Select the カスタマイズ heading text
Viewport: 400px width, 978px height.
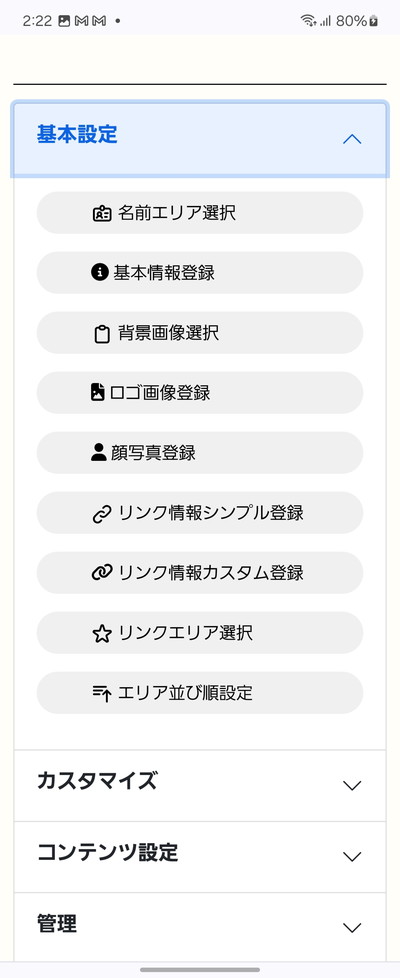(x=97, y=781)
